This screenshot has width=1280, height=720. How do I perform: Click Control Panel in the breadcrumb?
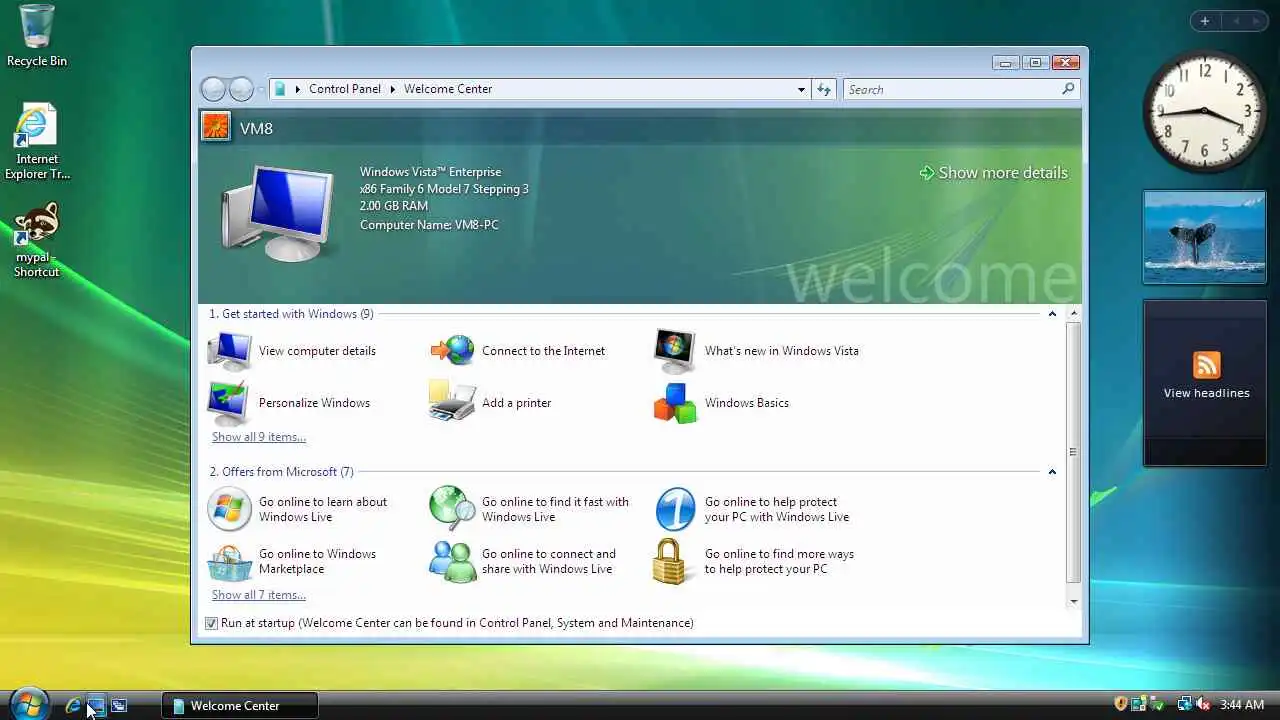click(x=345, y=89)
